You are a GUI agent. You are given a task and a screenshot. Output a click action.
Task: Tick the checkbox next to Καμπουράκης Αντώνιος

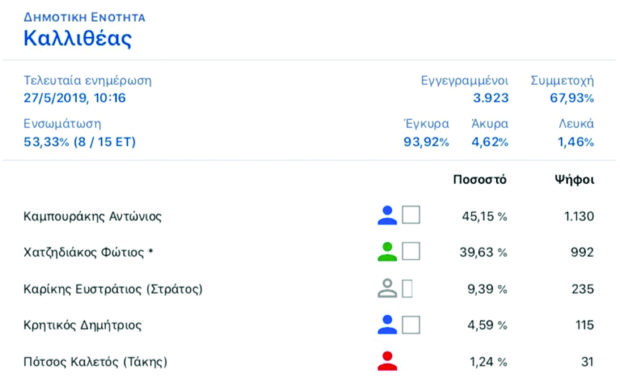pyautogui.click(x=411, y=215)
